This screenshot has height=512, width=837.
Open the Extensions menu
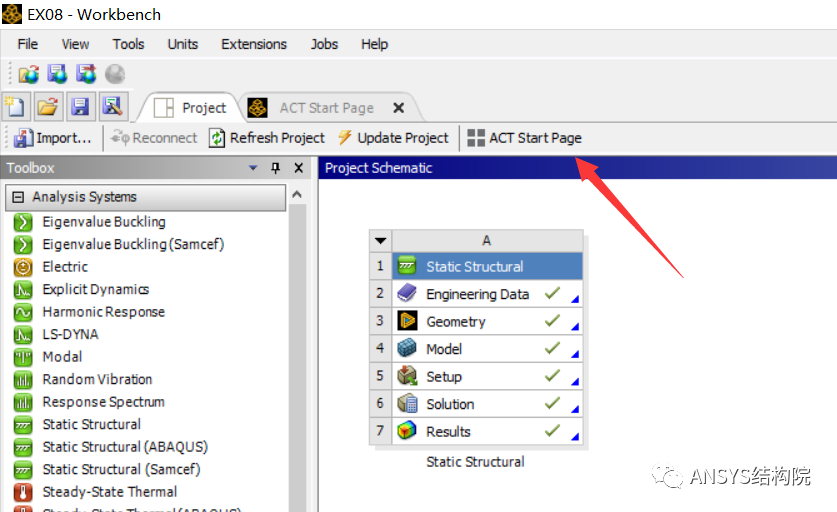tap(254, 44)
